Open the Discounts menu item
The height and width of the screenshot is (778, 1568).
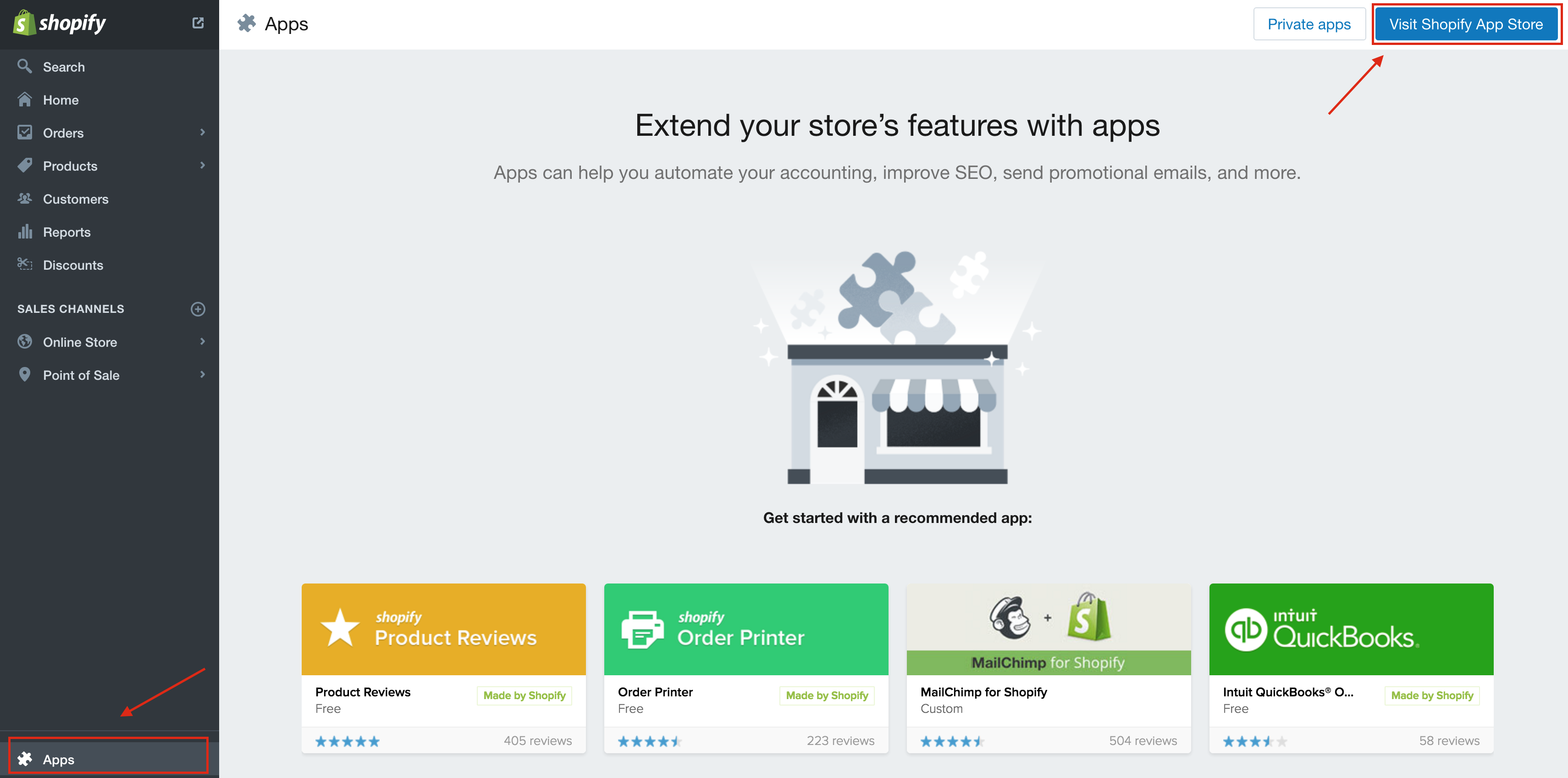pos(110,264)
